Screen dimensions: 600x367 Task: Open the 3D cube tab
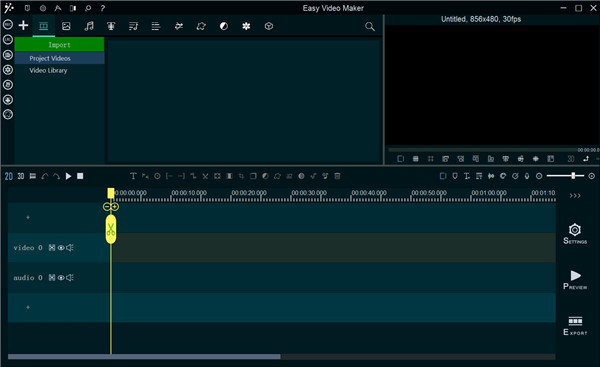coord(269,26)
